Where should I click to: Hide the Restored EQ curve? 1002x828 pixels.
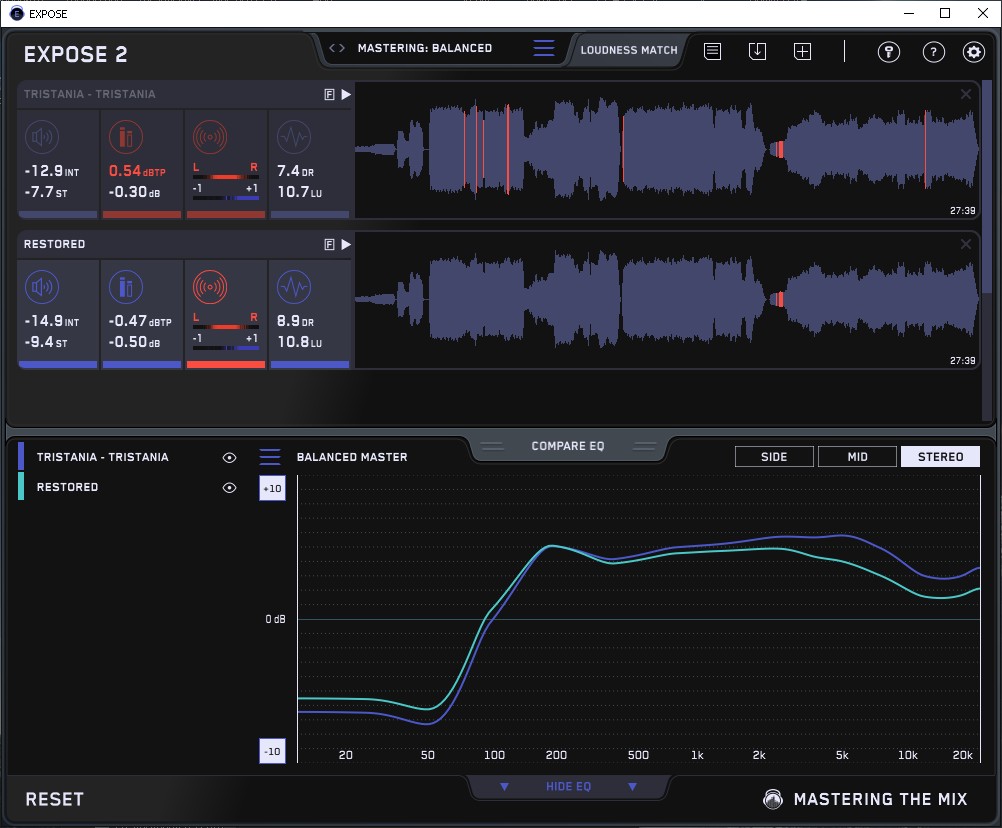coord(229,487)
